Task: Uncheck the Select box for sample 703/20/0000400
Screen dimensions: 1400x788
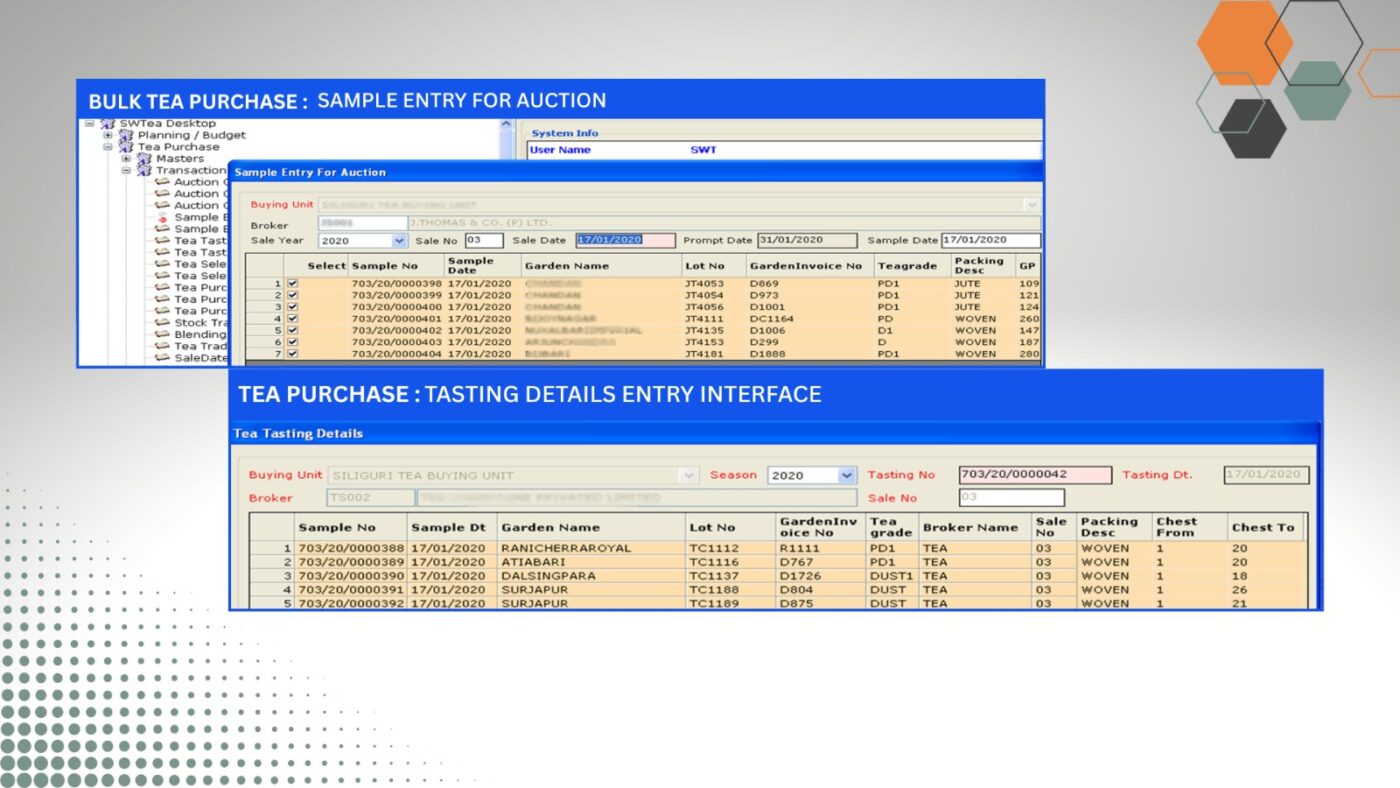Action: click(292, 307)
